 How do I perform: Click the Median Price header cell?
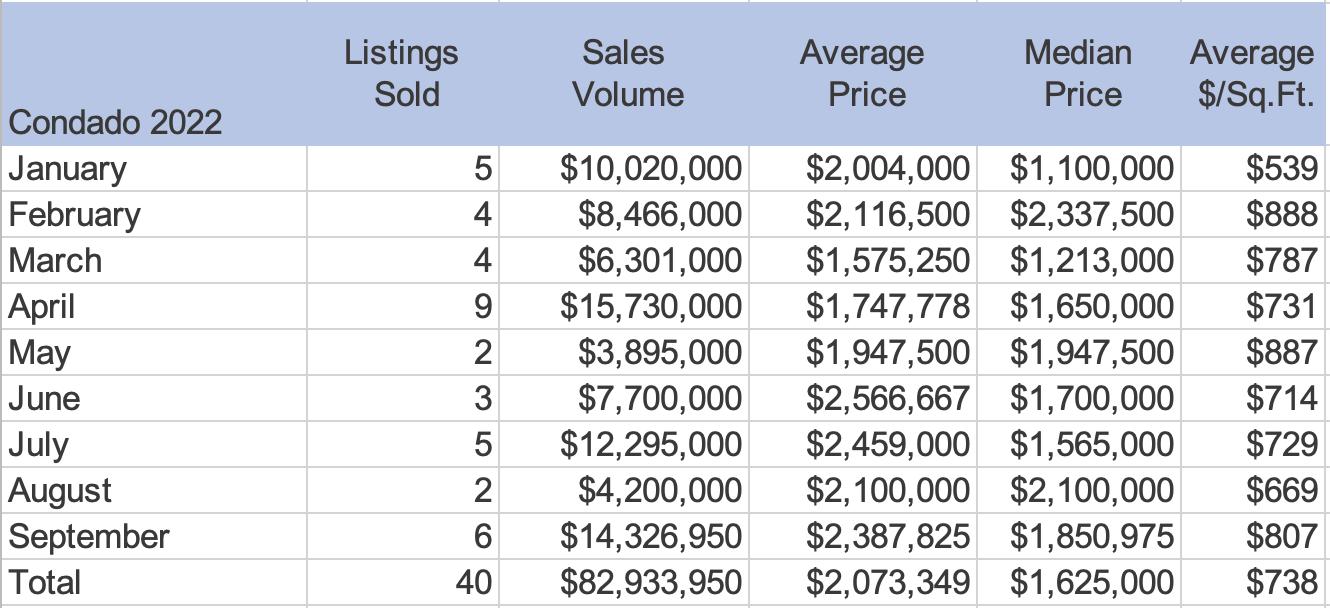tap(1078, 73)
